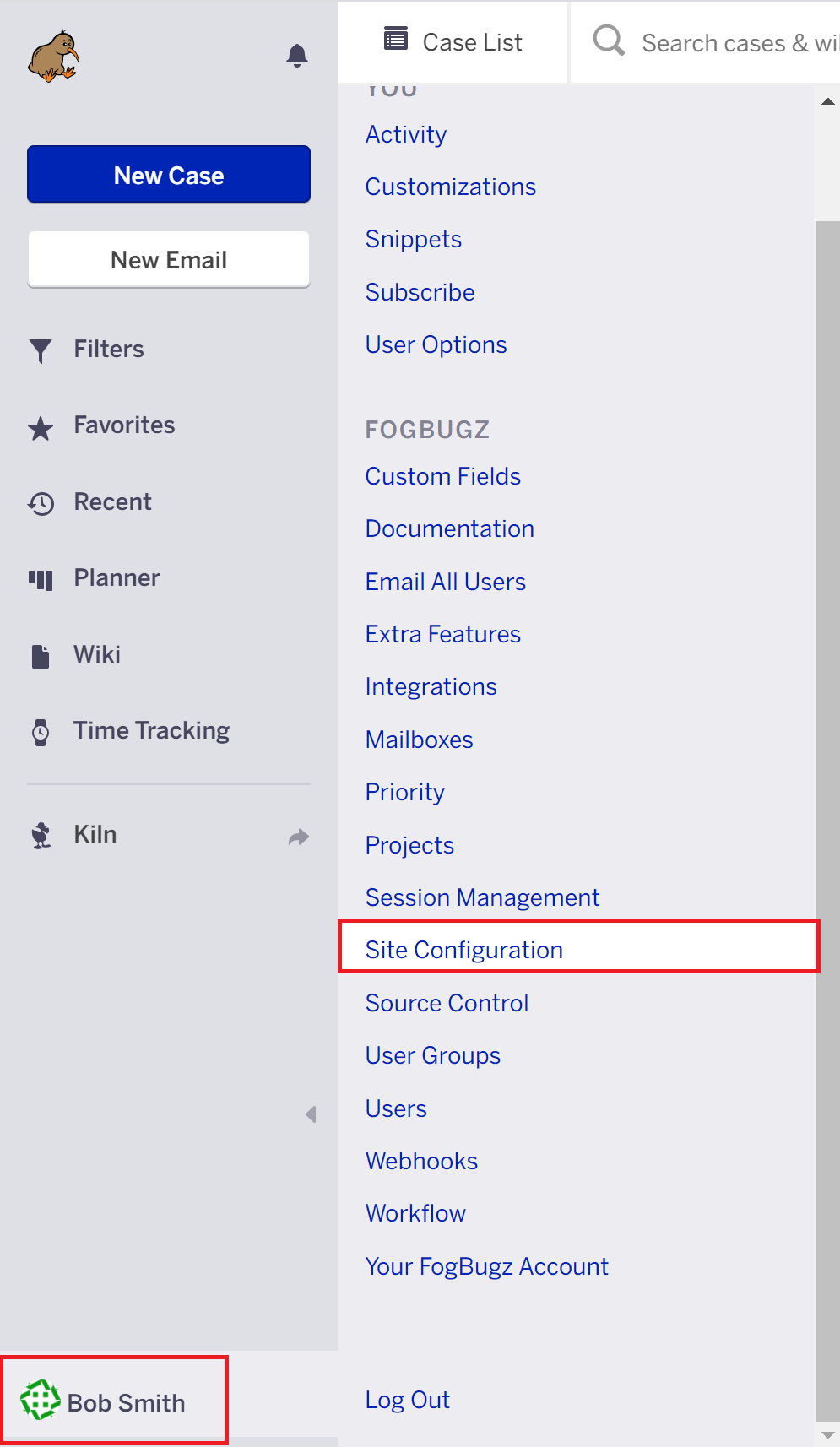Open the notifications bell

tap(297, 56)
